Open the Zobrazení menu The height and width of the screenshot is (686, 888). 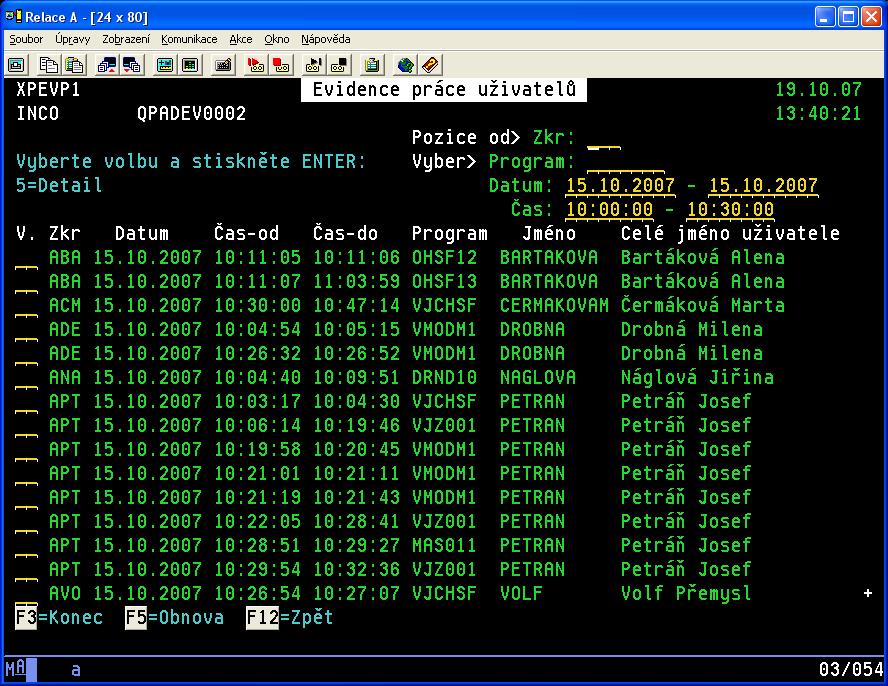click(x=126, y=39)
